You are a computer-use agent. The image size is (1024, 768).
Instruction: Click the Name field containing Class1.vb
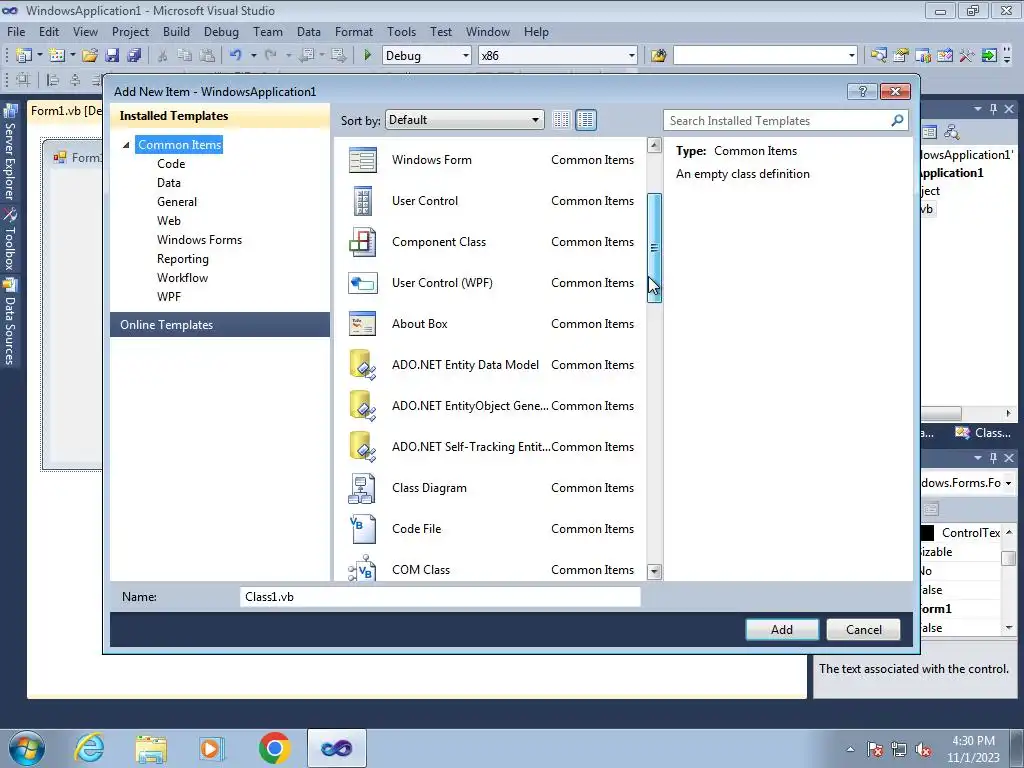tap(440, 597)
